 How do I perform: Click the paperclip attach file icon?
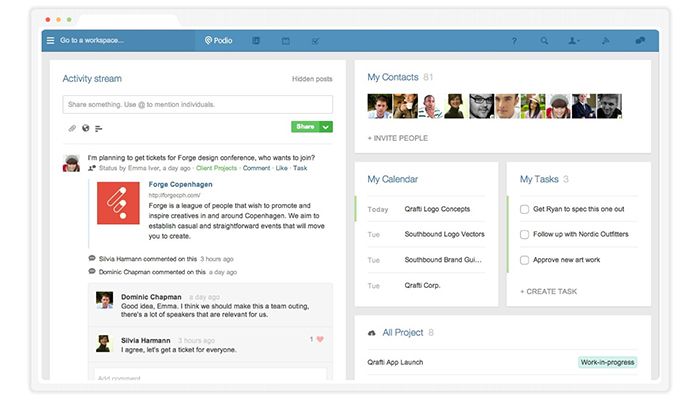pyautogui.click(x=72, y=128)
